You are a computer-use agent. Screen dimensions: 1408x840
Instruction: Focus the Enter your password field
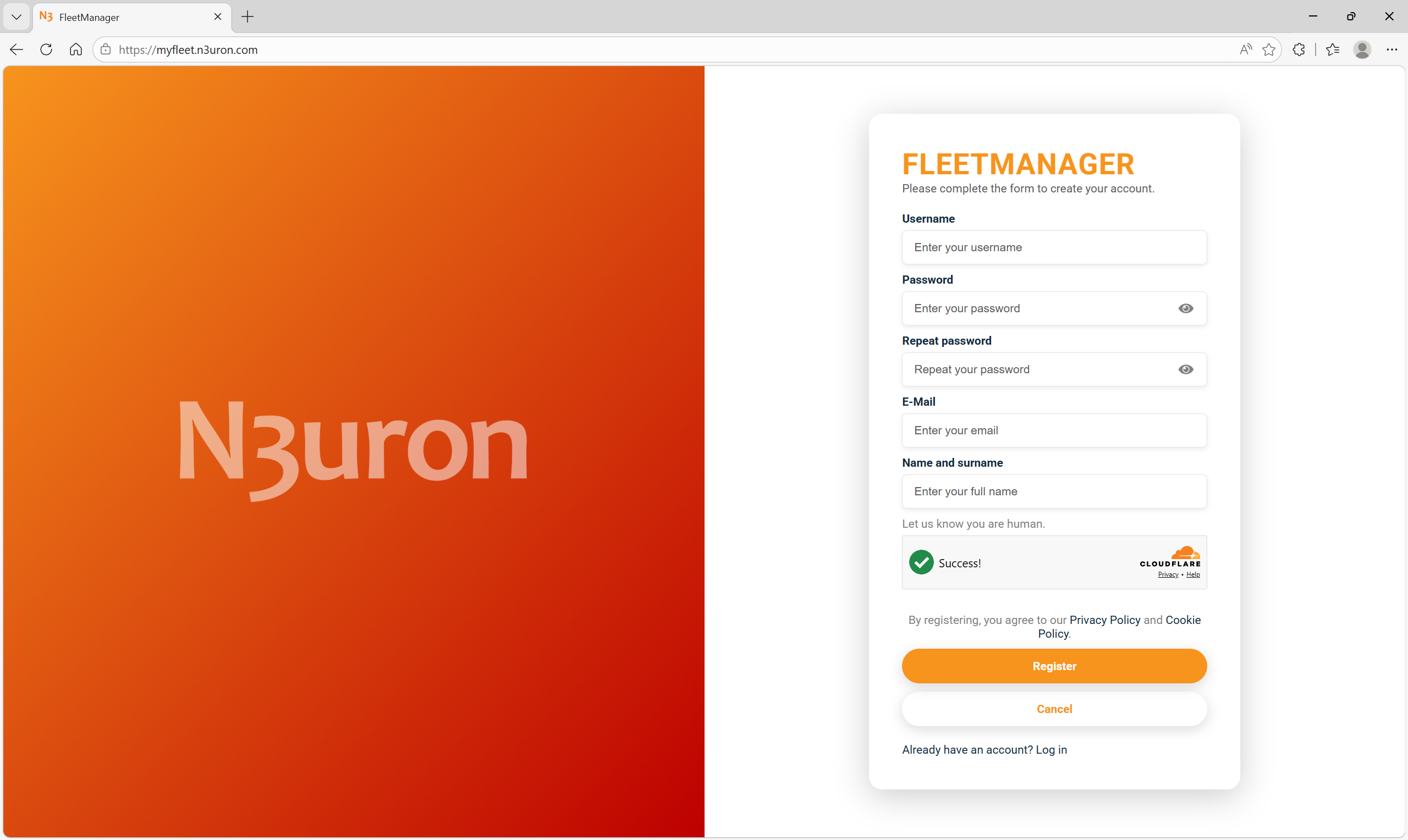(1054, 308)
